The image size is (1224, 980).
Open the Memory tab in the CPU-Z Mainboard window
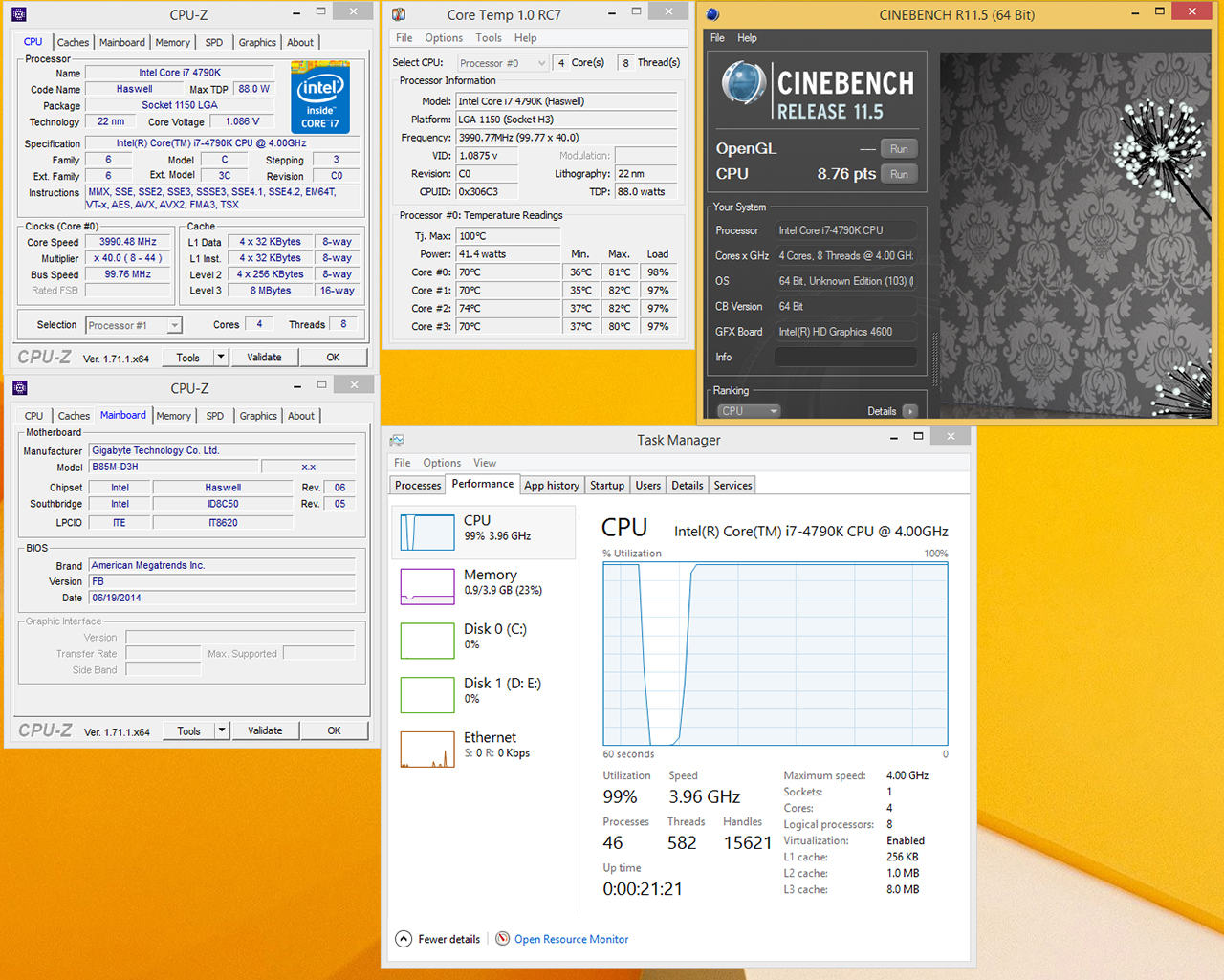(x=174, y=416)
